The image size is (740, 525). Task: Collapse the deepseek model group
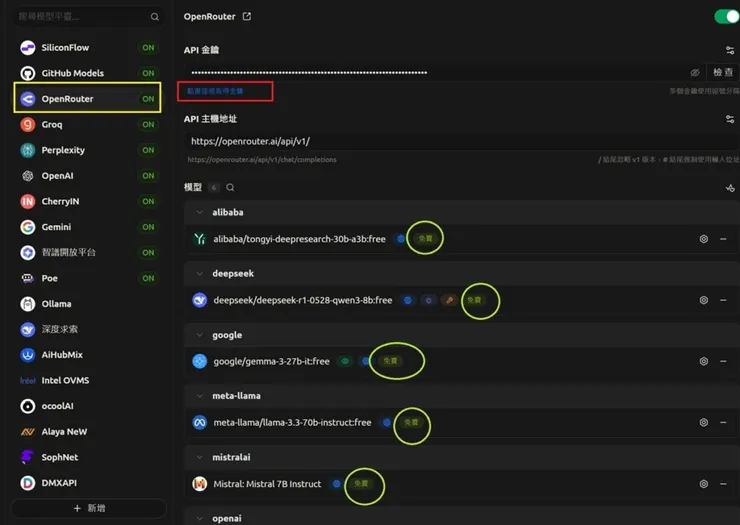pyautogui.click(x=200, y=274)
